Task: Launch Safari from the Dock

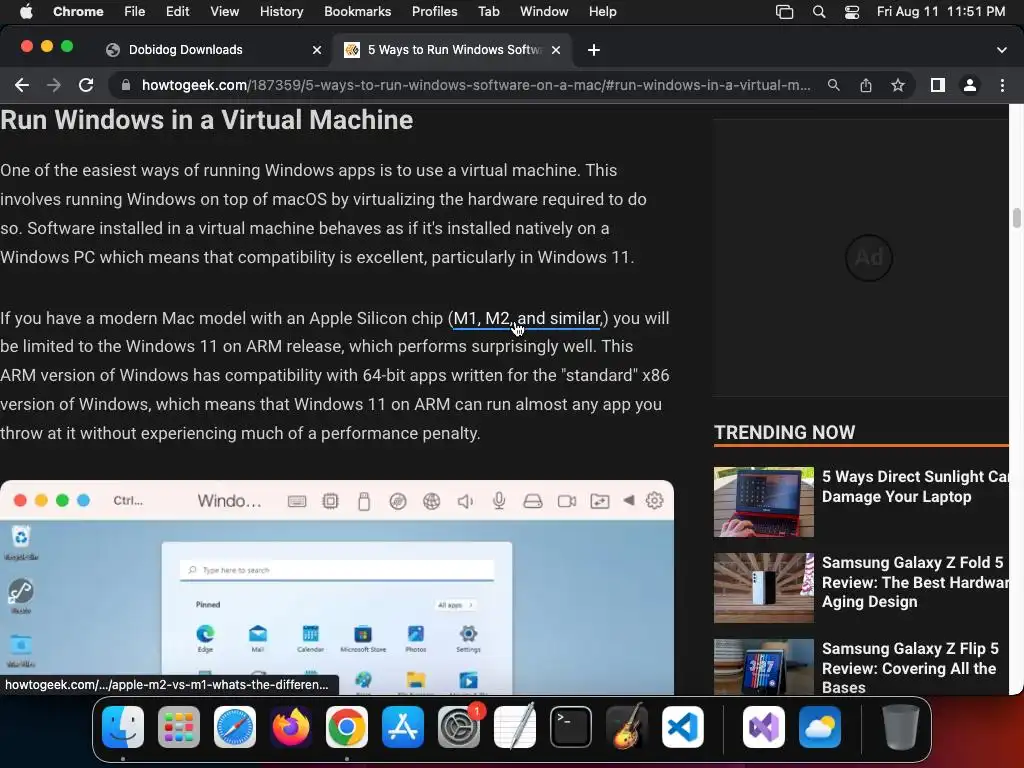Action: 234,727
